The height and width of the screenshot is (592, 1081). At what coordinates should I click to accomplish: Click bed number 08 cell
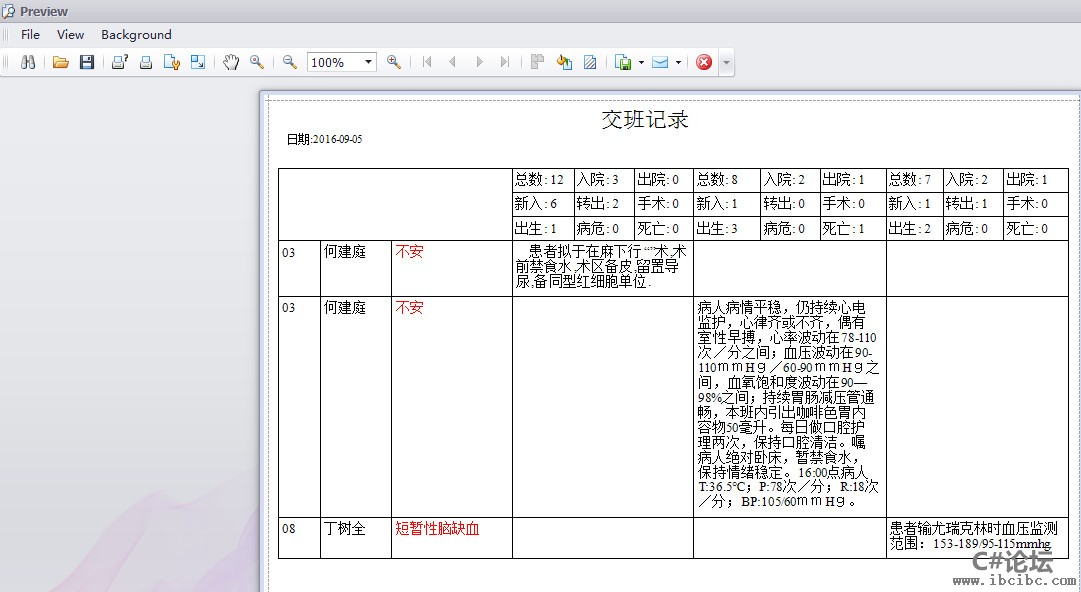299,538
